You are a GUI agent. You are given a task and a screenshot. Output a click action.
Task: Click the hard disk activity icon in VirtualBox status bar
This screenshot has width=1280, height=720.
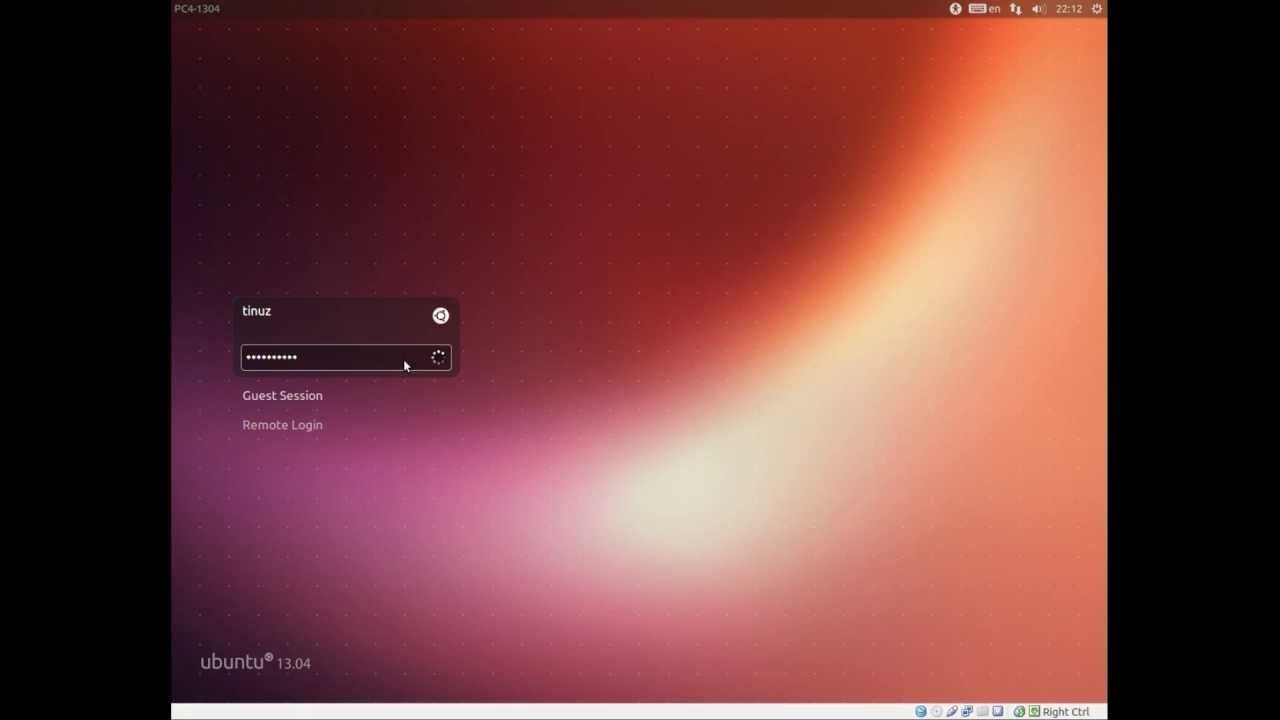tap(921, 711)
